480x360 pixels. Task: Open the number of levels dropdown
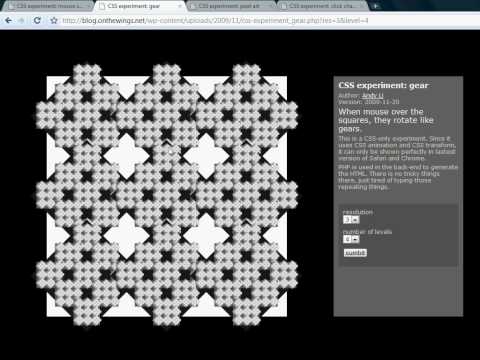point(351,239)
